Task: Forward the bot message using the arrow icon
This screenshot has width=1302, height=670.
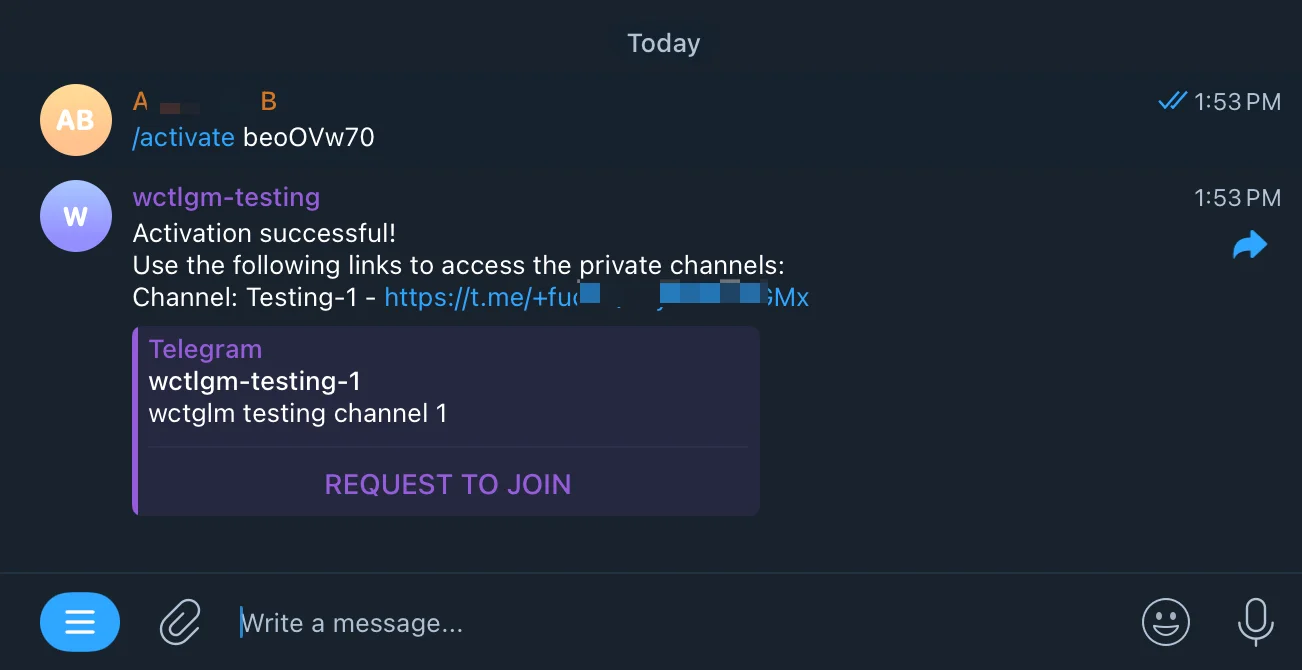Action: pyautogui.click(x=1250, y=246)
